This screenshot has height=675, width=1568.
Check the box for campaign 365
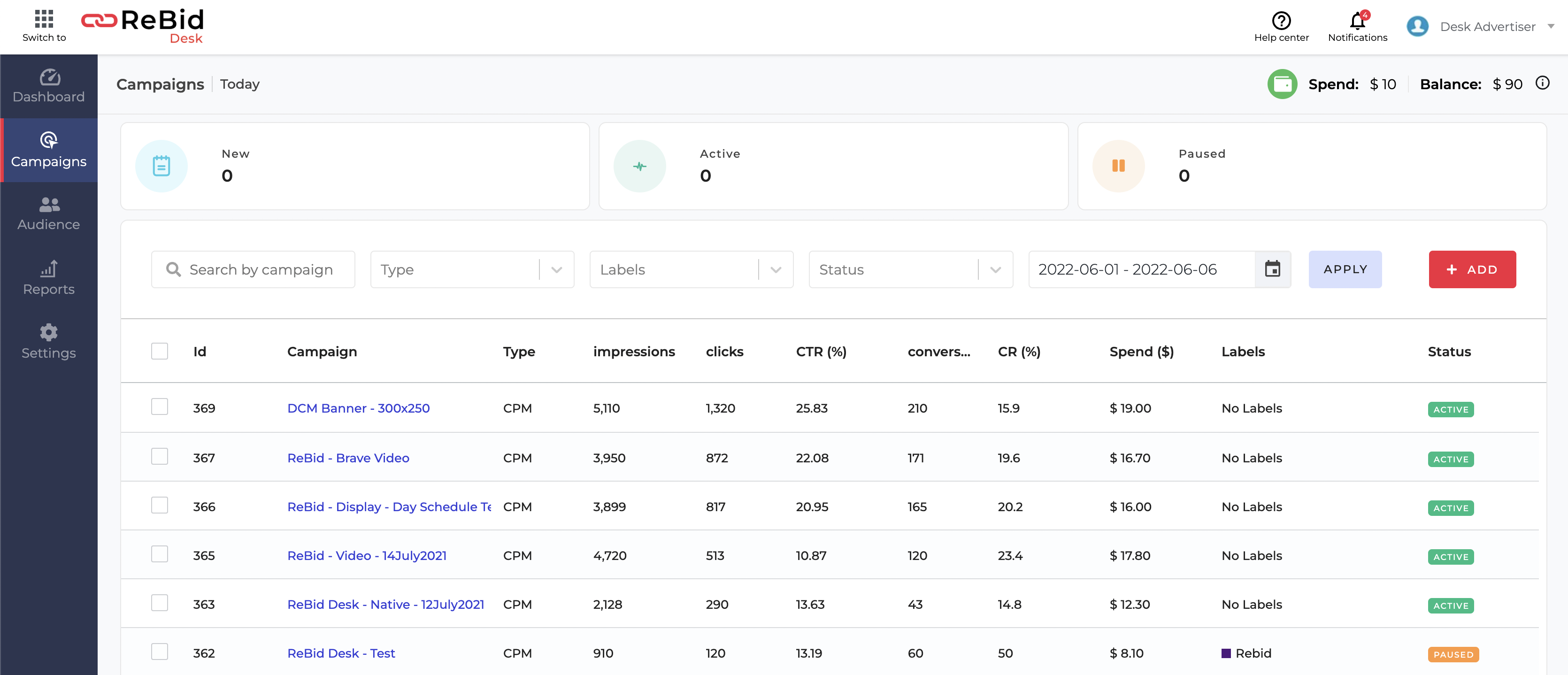(160, 554)
